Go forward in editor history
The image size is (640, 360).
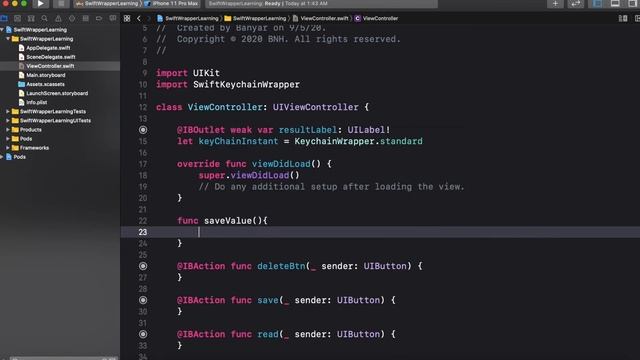[x=148, y=18]
